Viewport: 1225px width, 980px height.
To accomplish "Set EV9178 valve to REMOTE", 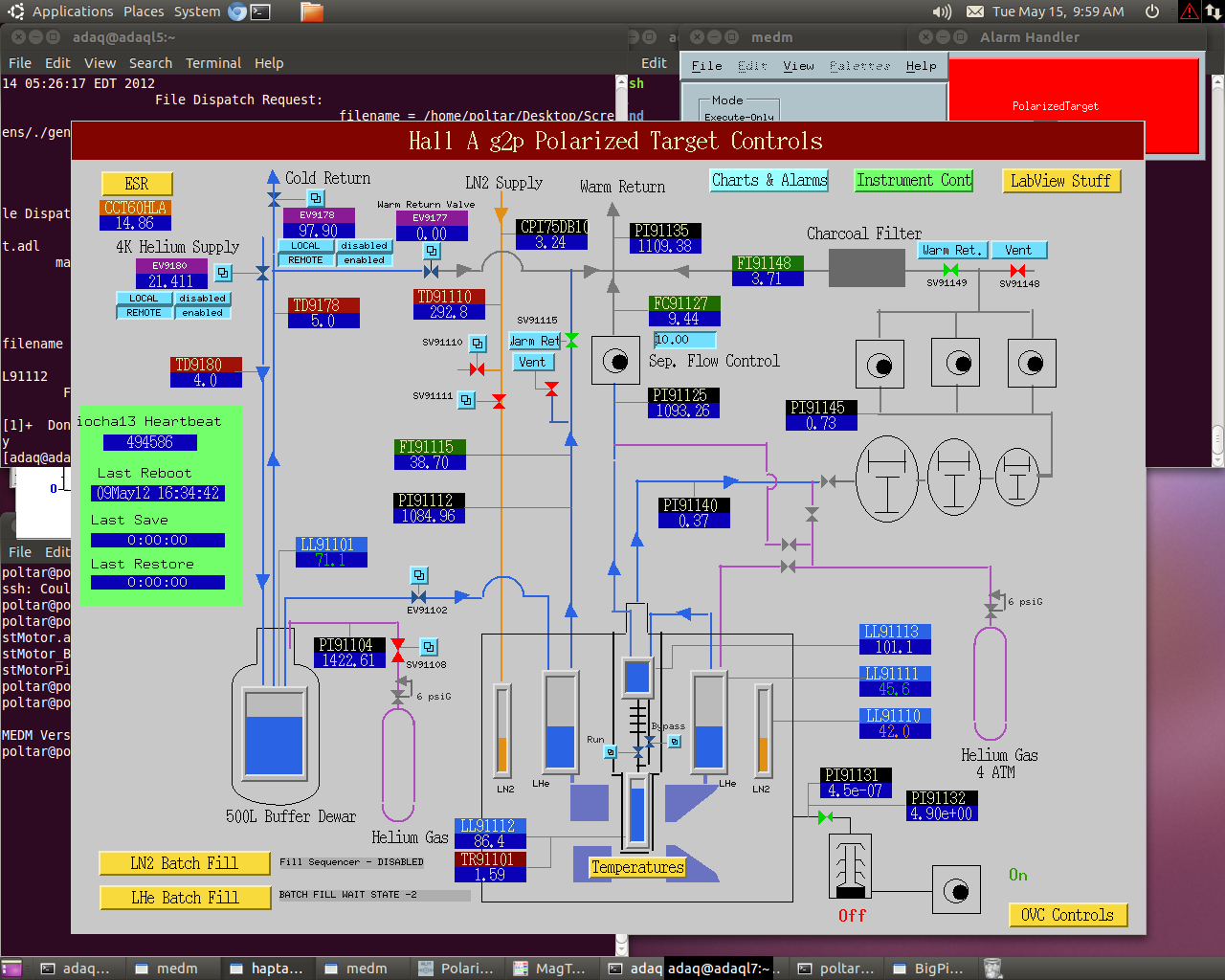I will 305,260.
